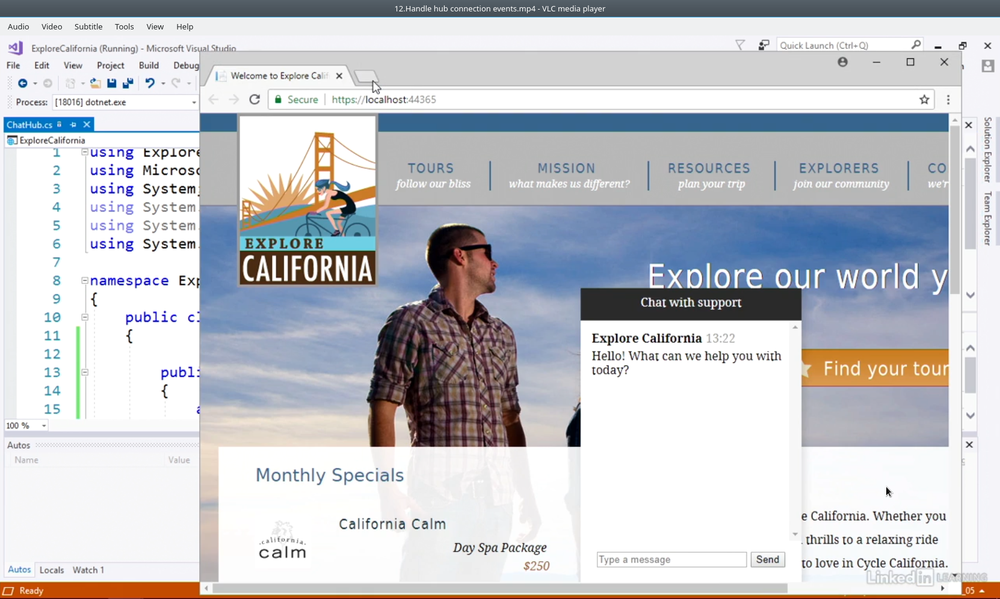Open the RESOURCES navigation link
The width and height of the screenshot is (1000, 599).
[710, 175]
